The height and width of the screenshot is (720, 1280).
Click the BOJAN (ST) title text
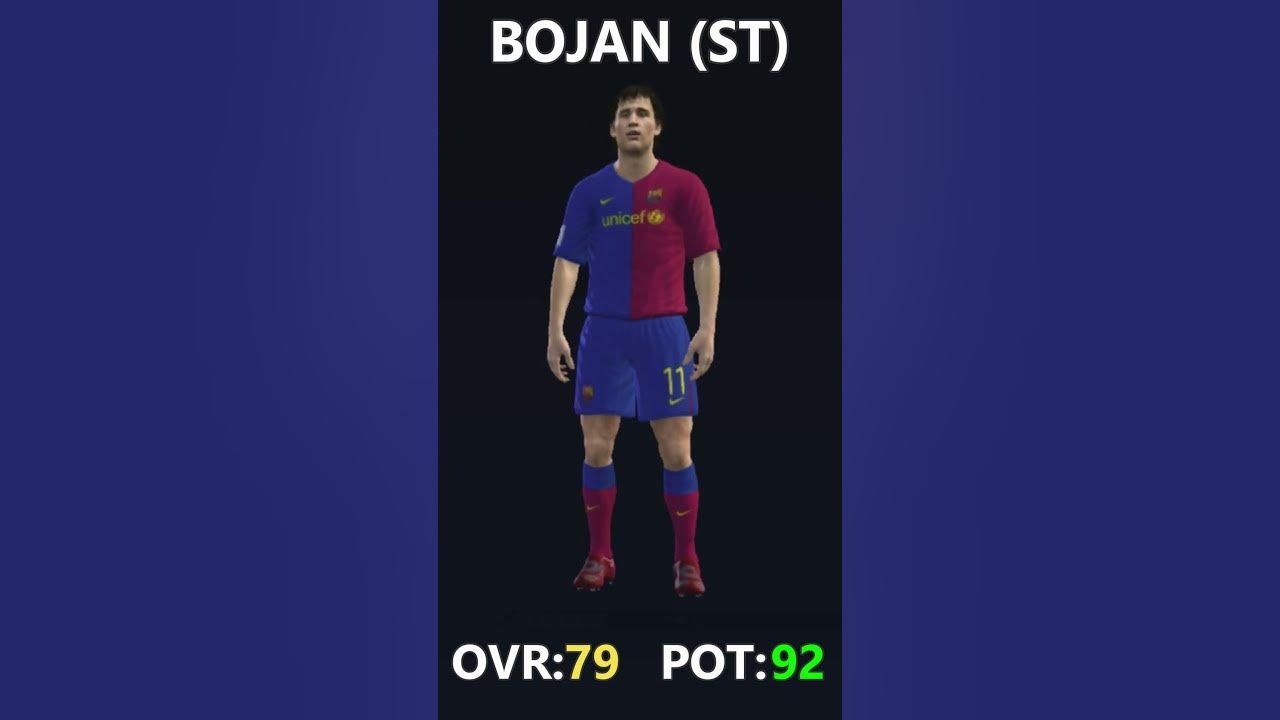pyautogui.click(x=639, y=43)
